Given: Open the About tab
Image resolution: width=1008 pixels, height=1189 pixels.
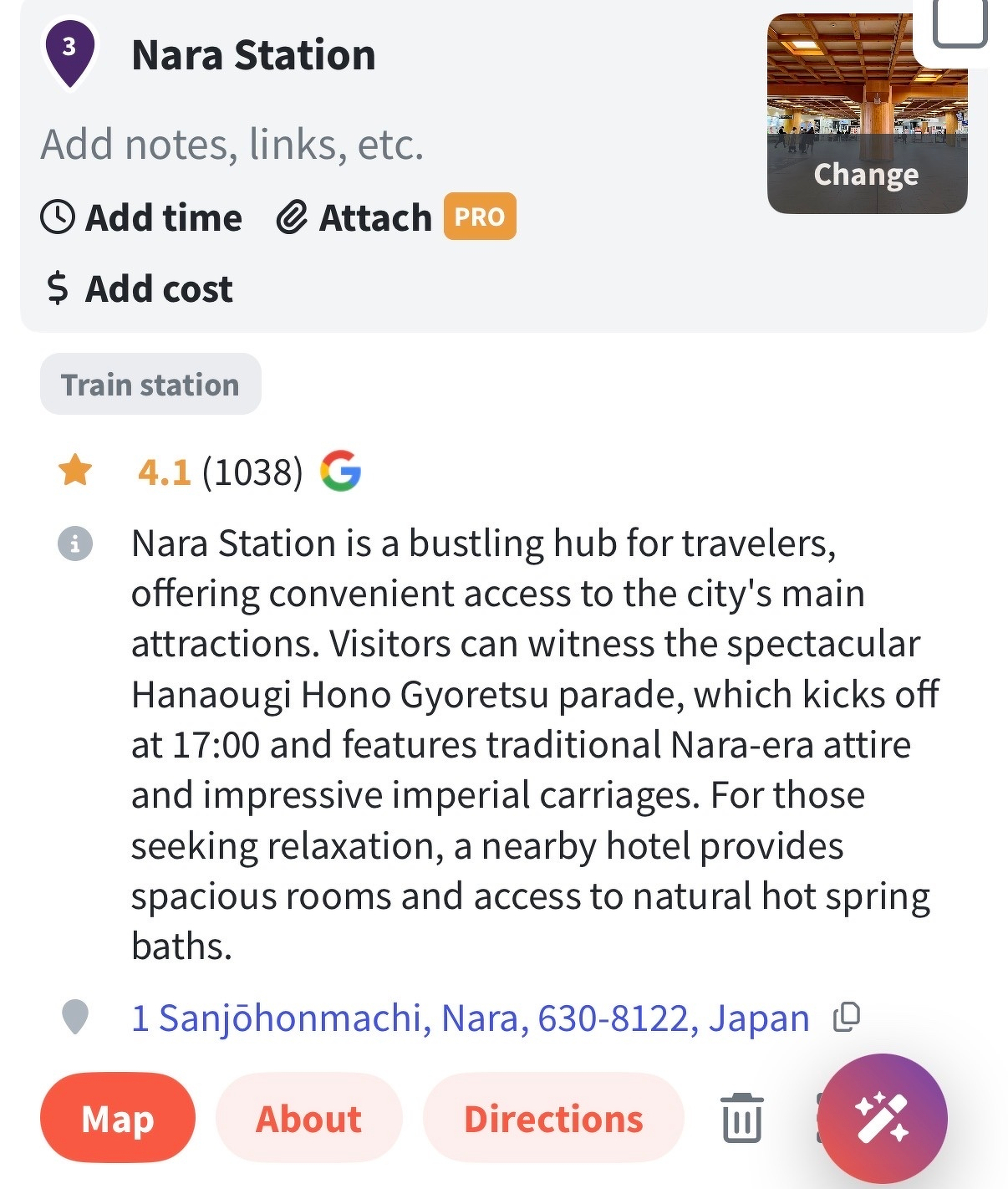Looking at the screenshot, I should click(x=309, y=1119).
